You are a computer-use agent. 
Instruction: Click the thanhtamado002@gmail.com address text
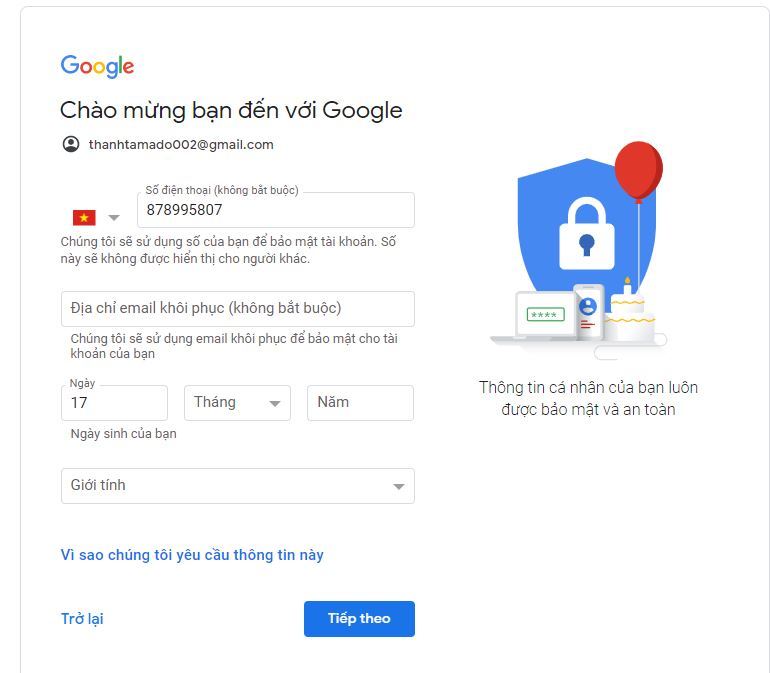[x=181, y=145]
